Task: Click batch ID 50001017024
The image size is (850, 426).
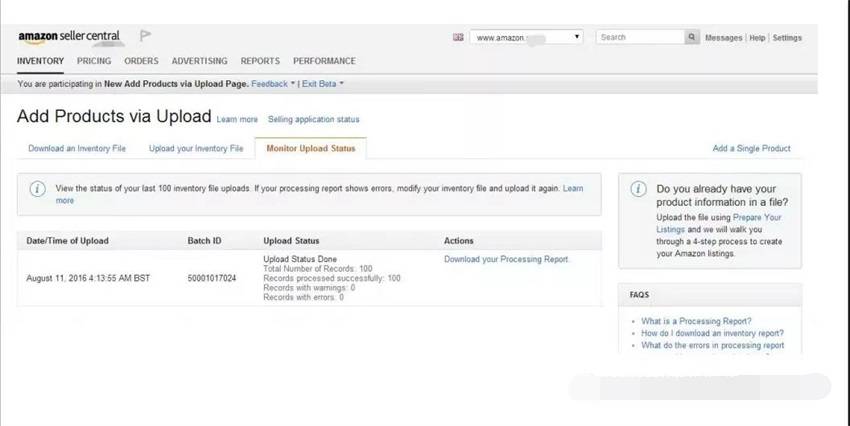Action: point(211,278)
